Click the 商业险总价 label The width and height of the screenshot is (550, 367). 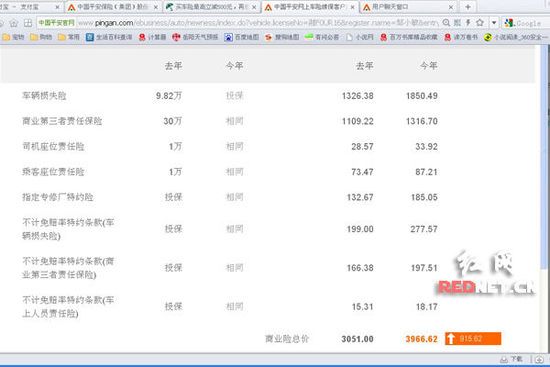(x=287, y=339)
